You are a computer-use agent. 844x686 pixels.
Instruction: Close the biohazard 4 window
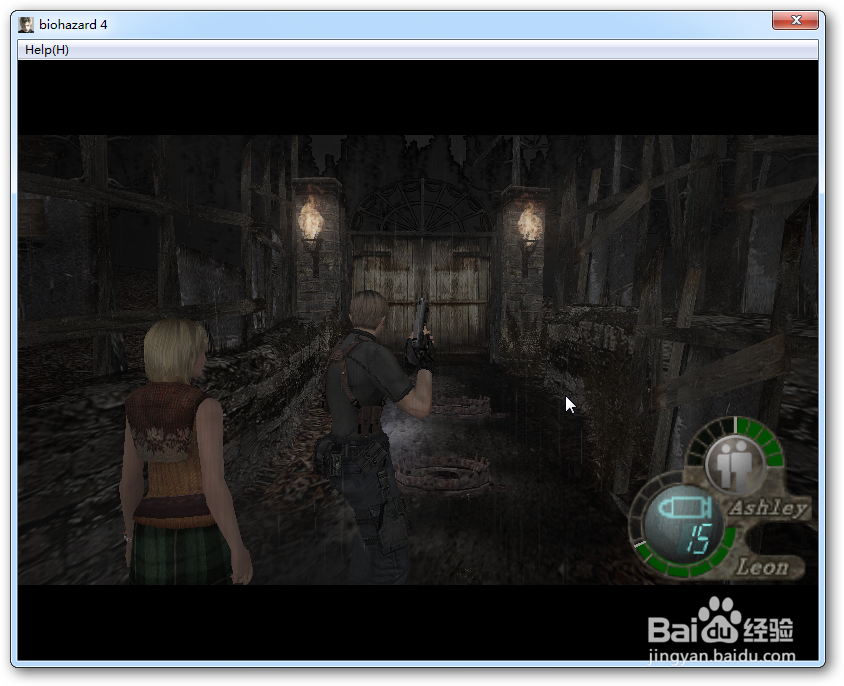coord(796,20)
